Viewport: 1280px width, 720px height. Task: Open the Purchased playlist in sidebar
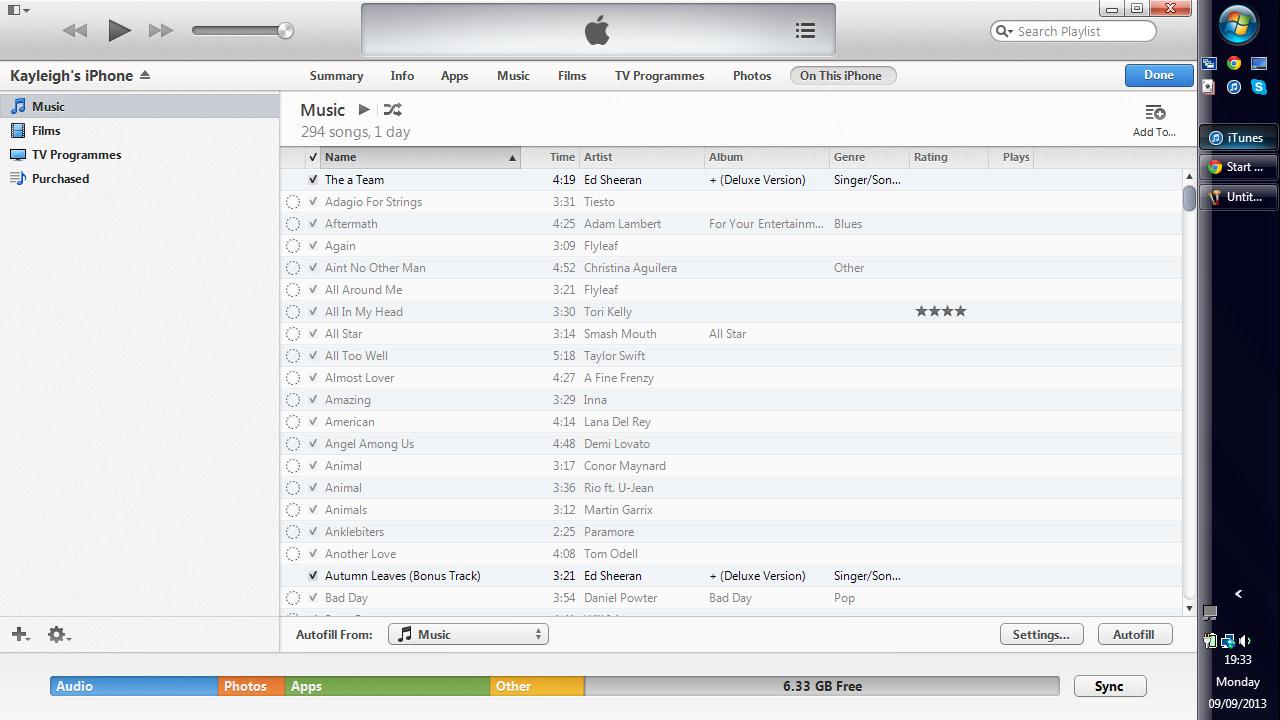click(140, 179)
